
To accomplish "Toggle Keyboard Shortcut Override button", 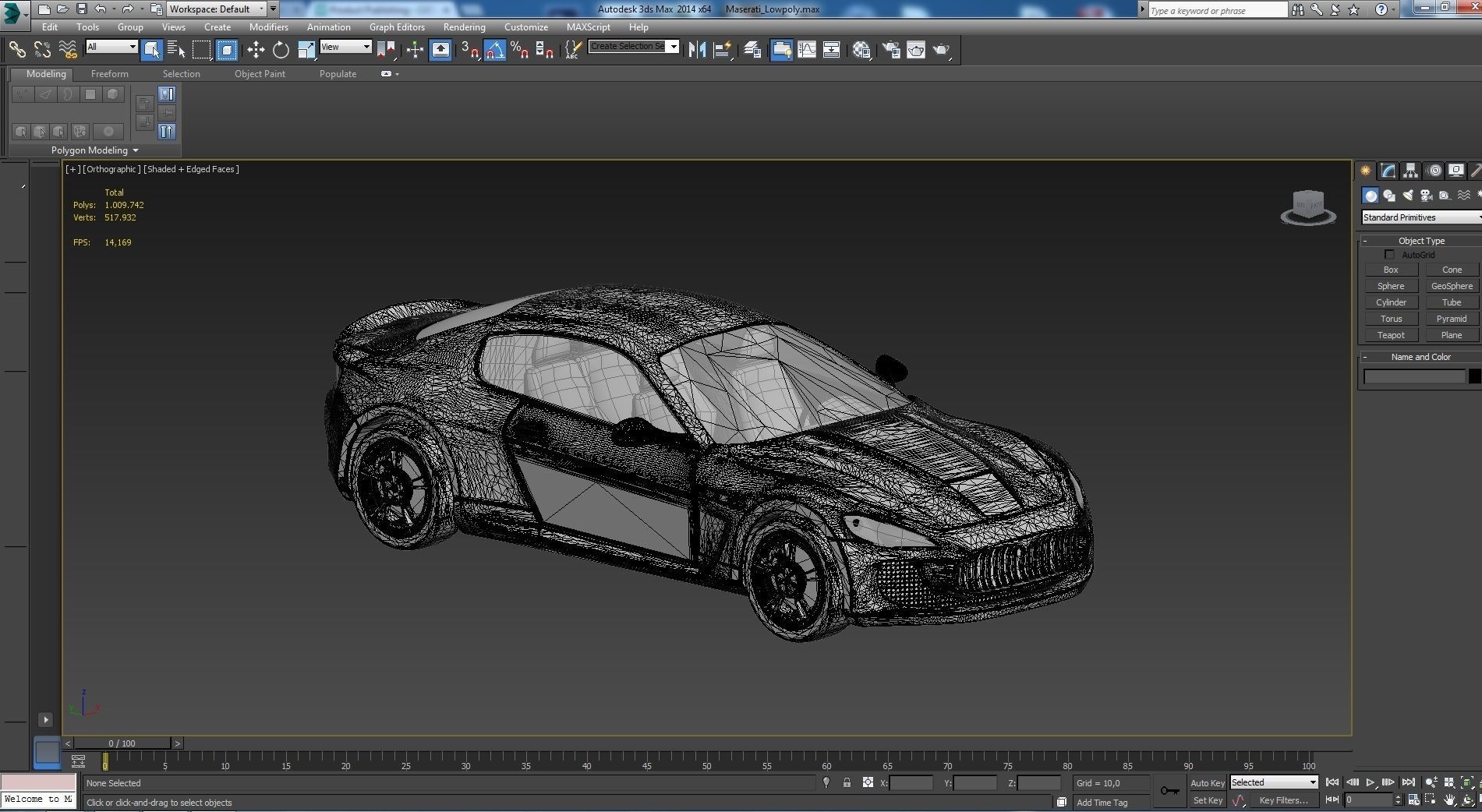I will point(440,50).
